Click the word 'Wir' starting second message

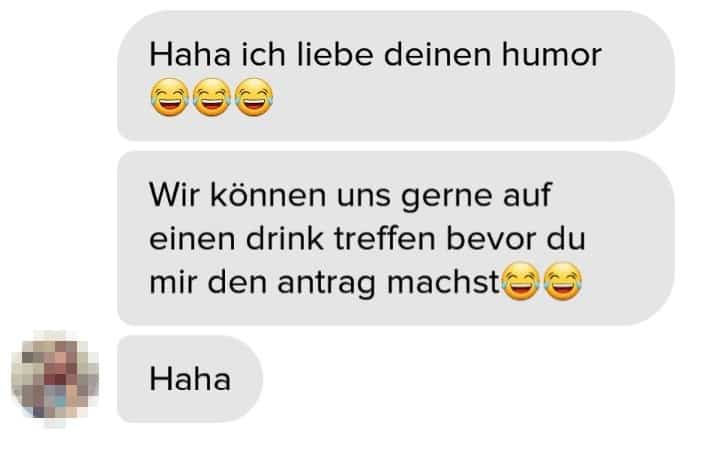pos(174,195)
